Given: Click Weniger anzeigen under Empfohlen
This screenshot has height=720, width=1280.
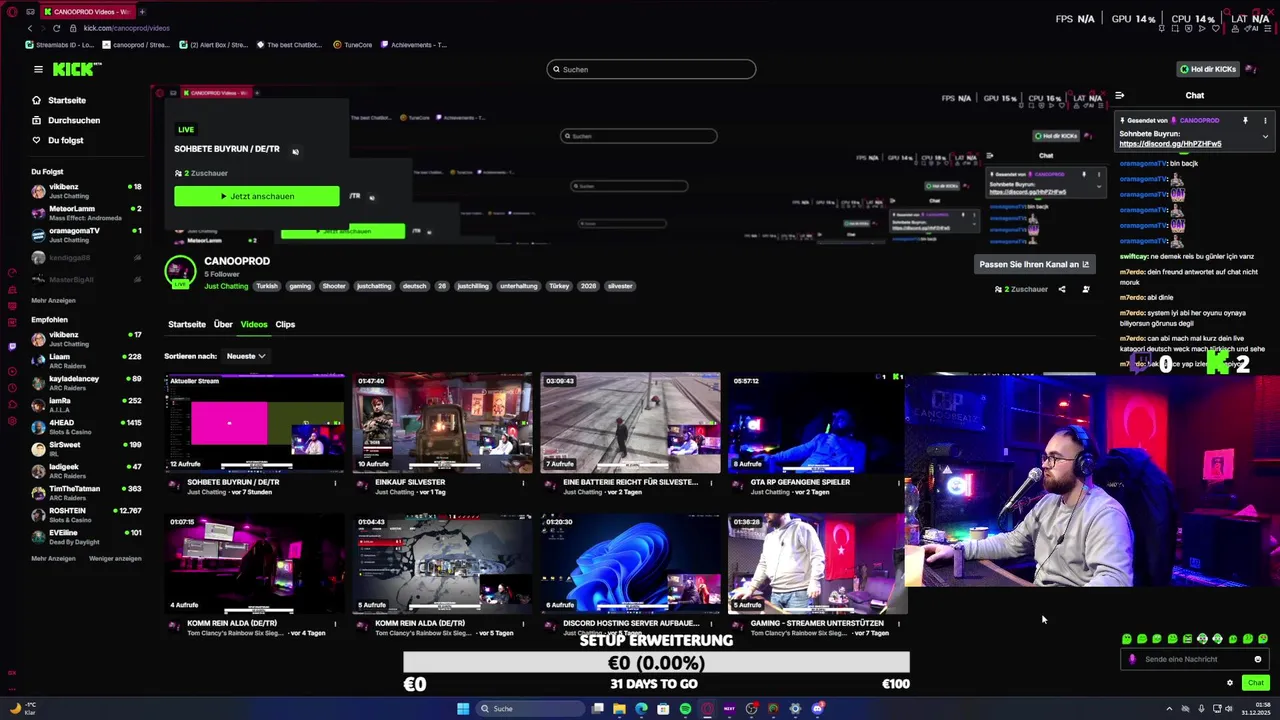Looking at the screenshot, I should 115,558.
